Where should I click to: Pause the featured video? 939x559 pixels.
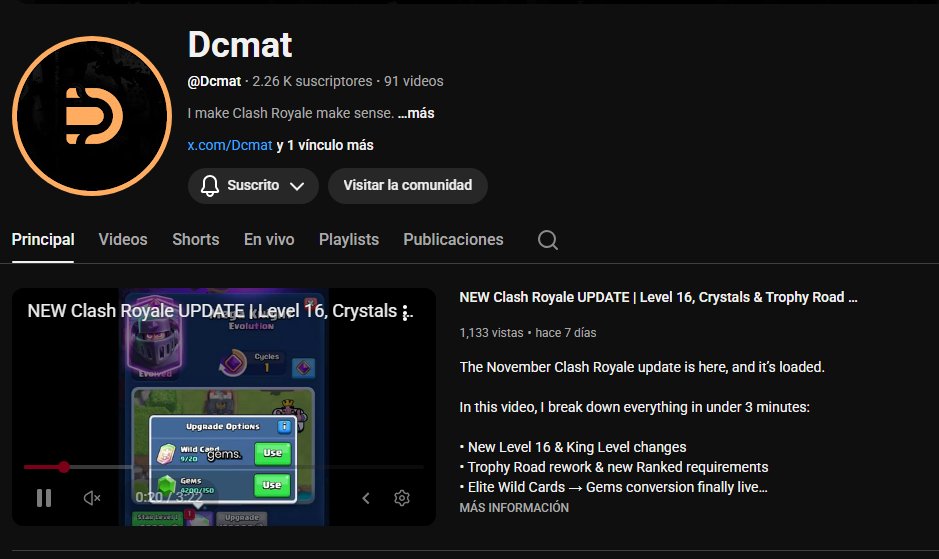tap(44, 498)
